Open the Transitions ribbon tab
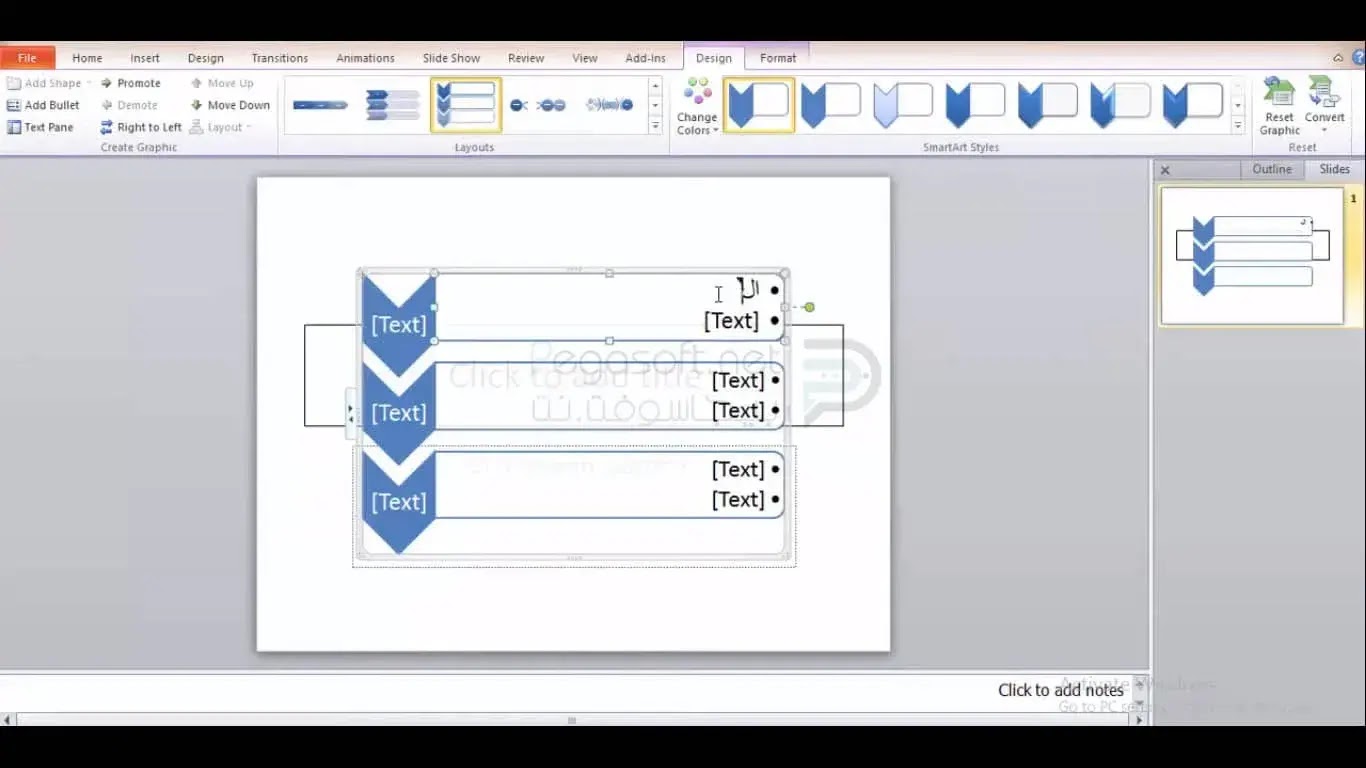The height and width of the screenshot is (768, 1366). pyautogui.click(x=279, y=58)
